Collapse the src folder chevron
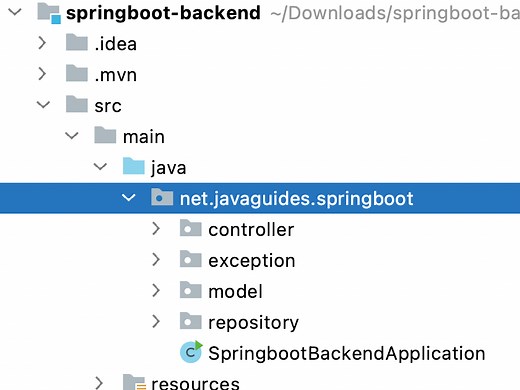Viewport: 520px width, 390px height. [x=43, y=105]
